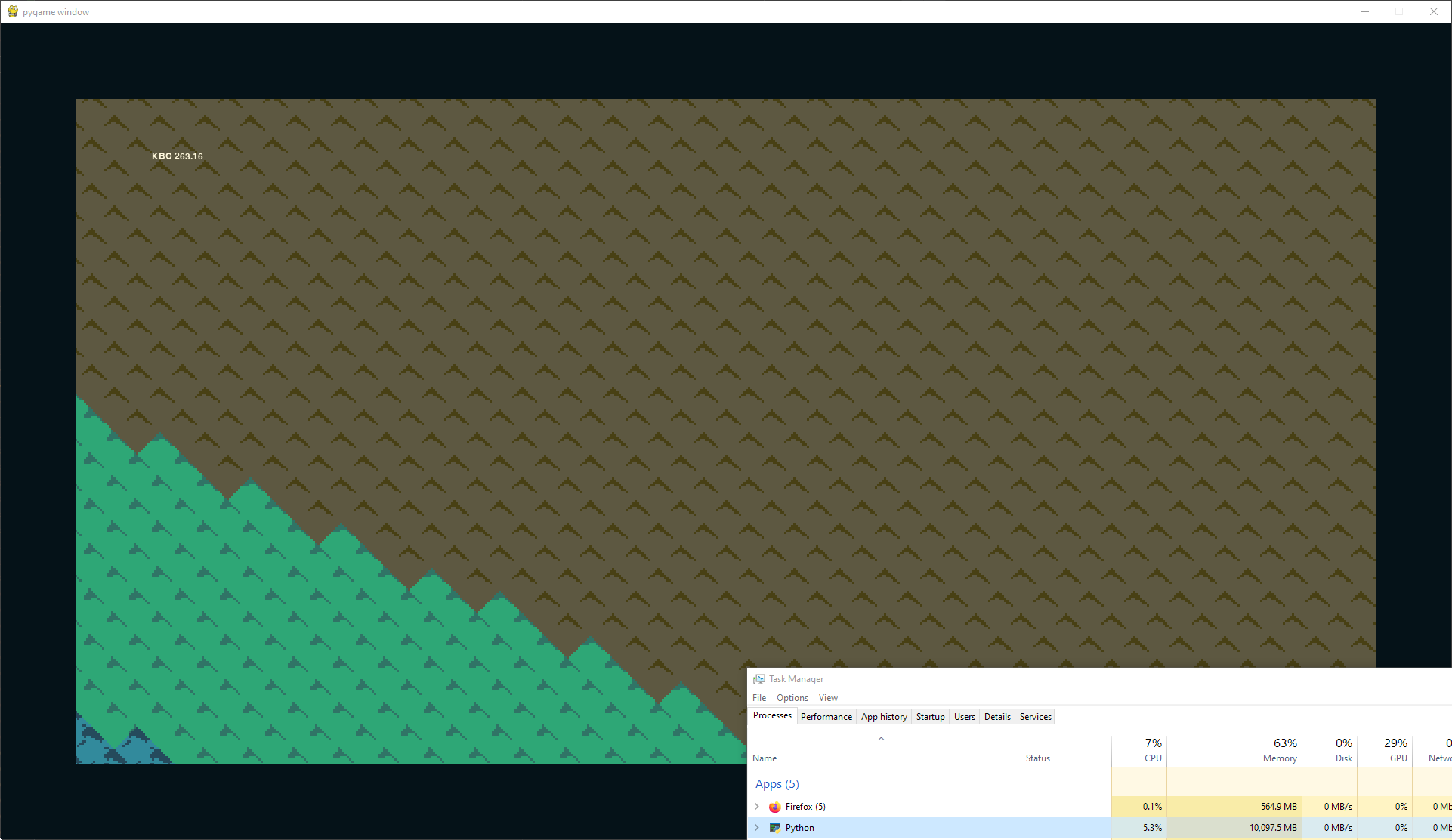Click the pygame snake icon in title bar

(13, 11)
